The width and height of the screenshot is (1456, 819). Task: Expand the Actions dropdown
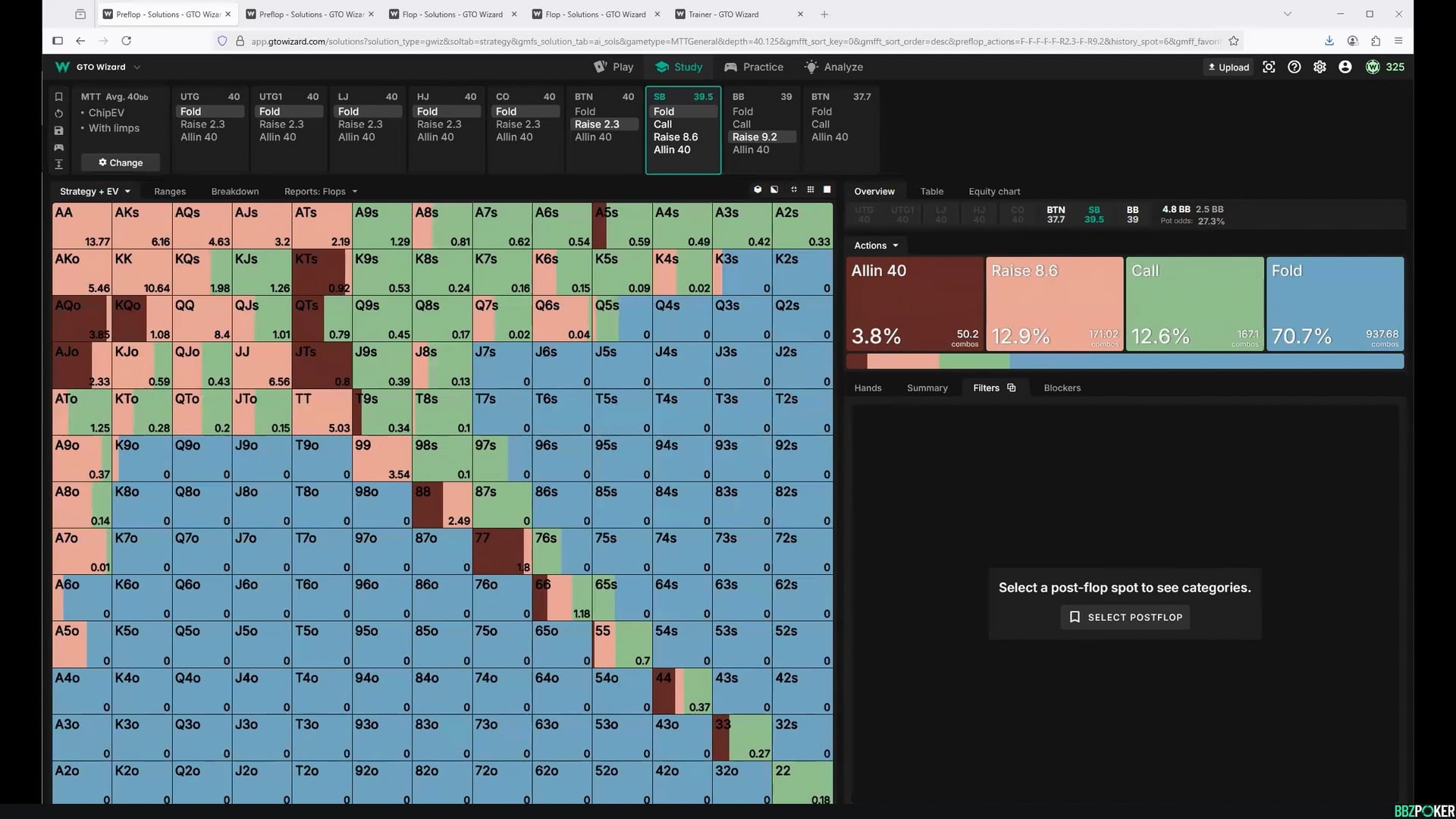pyautogui.click(x=876, y=246)
